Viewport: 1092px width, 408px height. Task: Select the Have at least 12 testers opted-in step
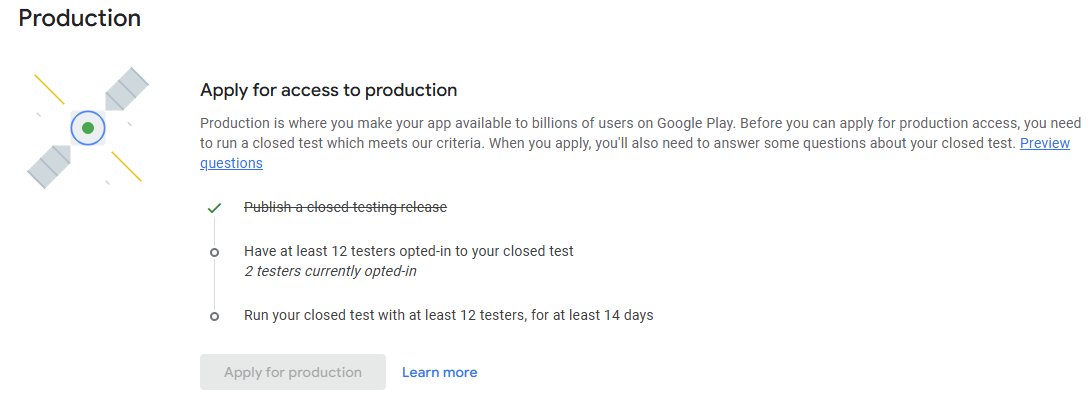coord(409,251)
